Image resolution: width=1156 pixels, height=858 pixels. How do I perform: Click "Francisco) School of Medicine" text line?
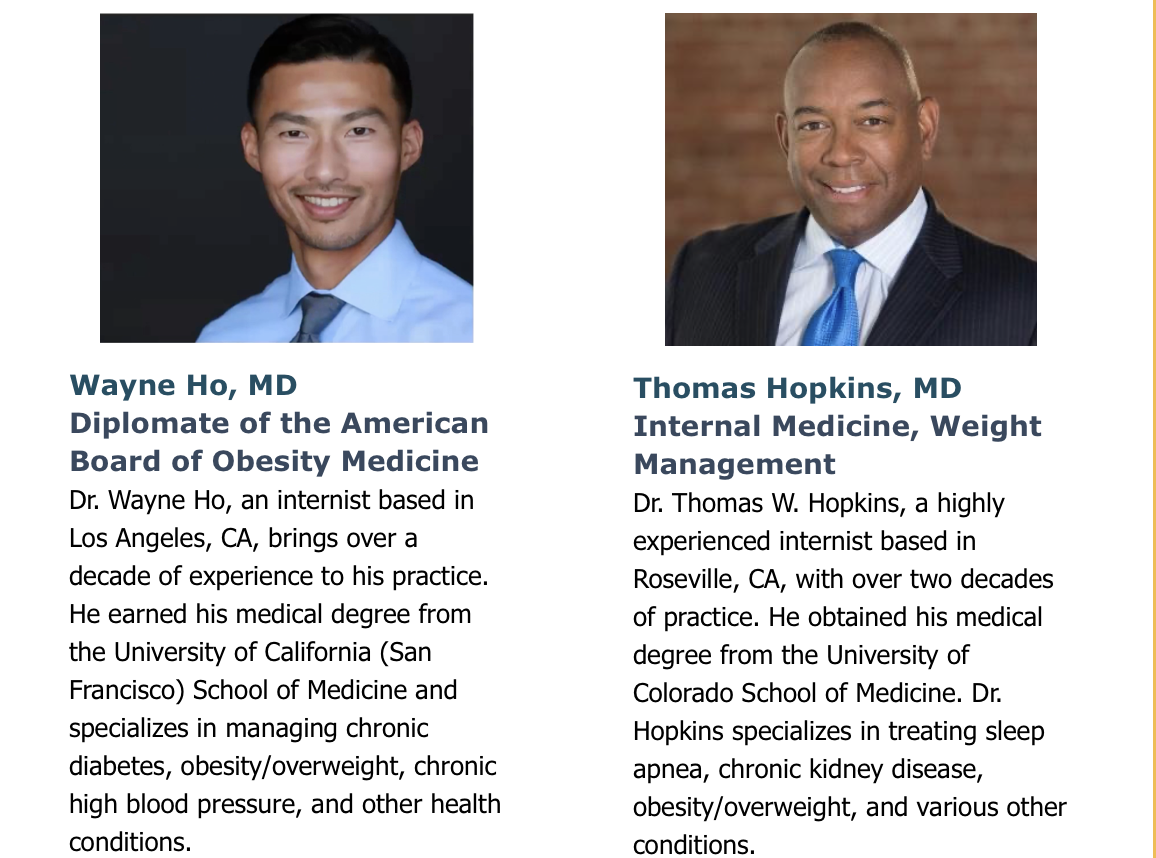pos(263,690)
